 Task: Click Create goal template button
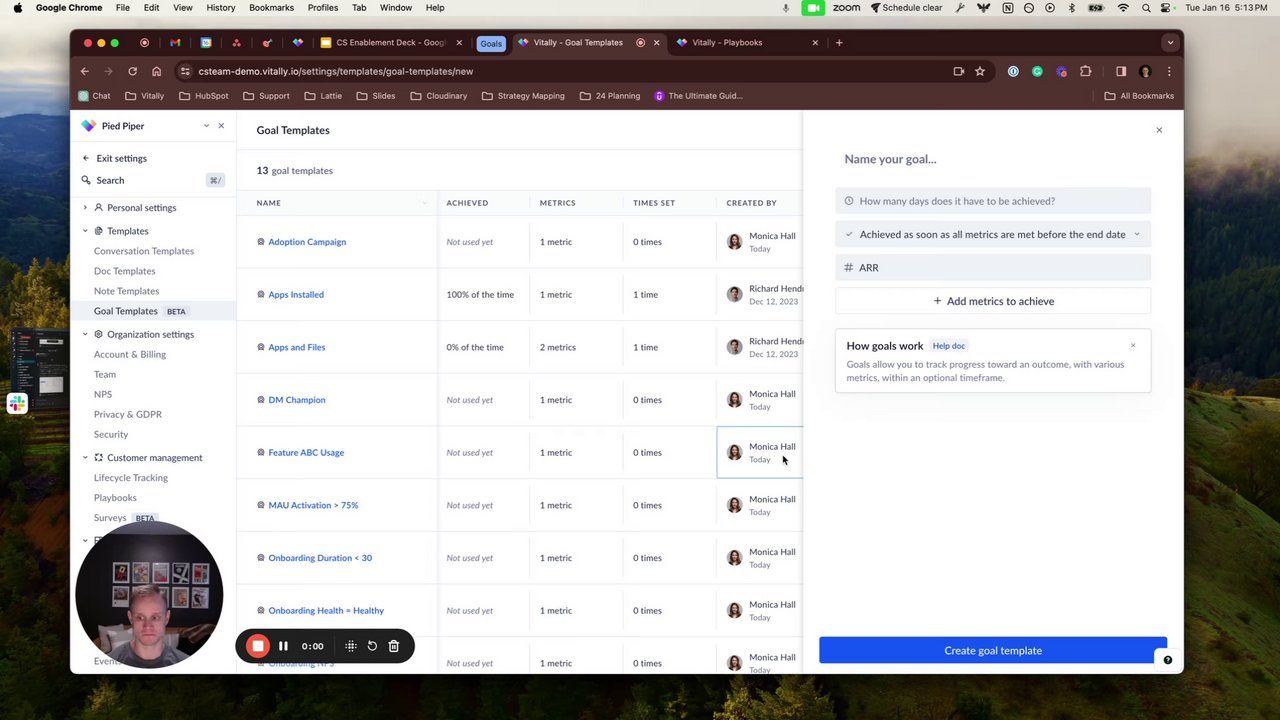click(x=993, y=650)
